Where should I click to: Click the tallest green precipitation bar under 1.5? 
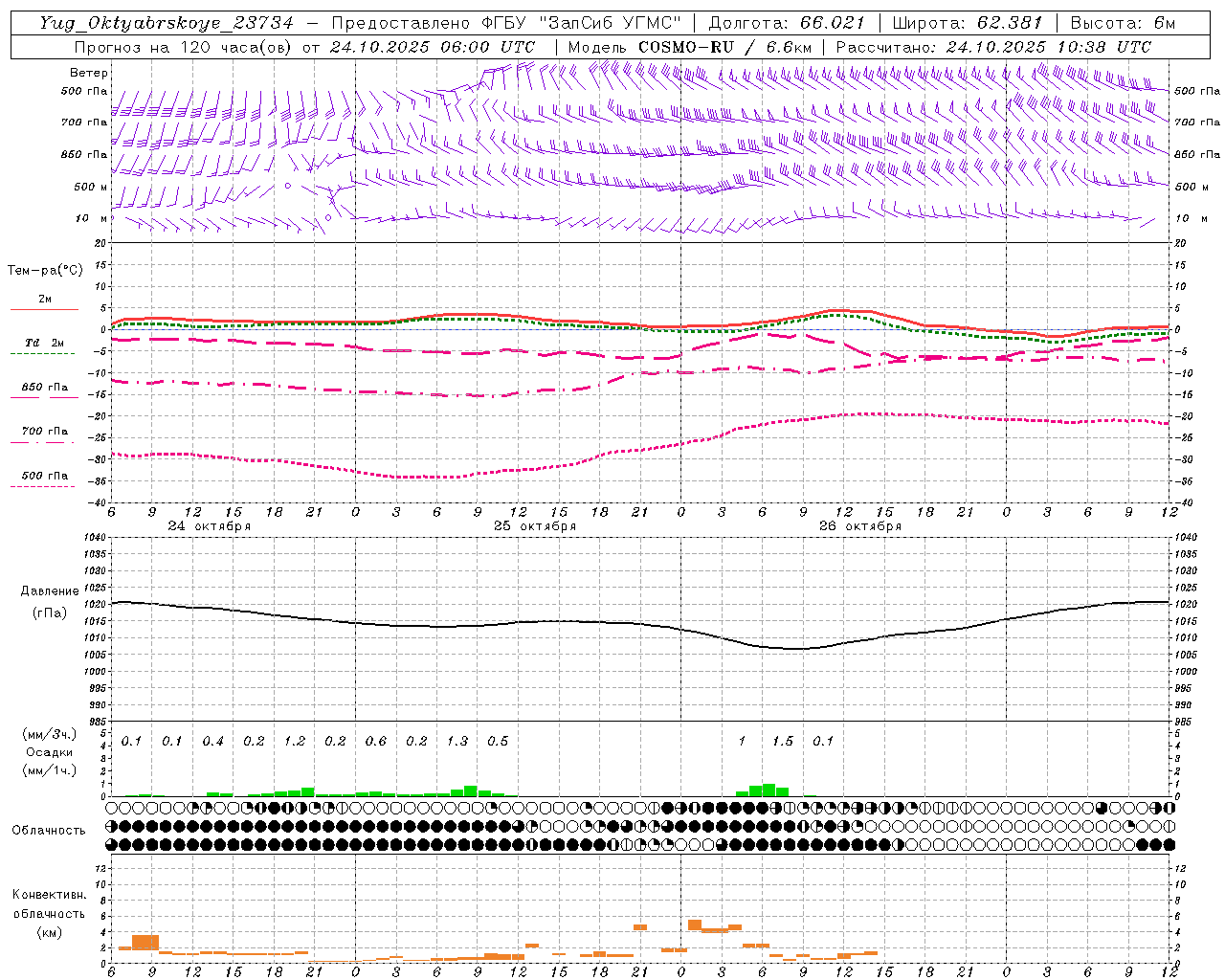pos(768,791)
